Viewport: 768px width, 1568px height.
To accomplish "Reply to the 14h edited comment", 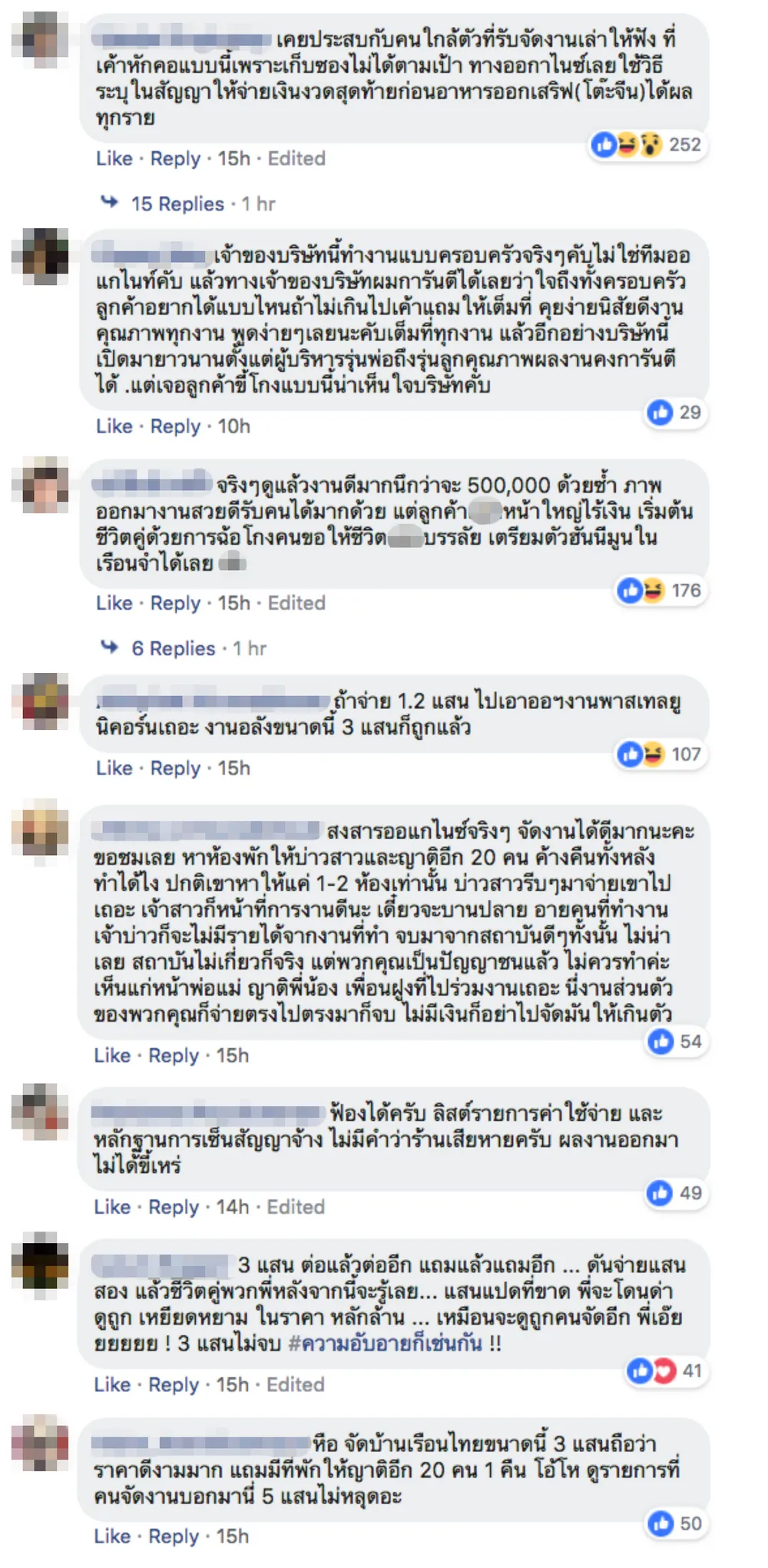I will (x=174, y=1207).
